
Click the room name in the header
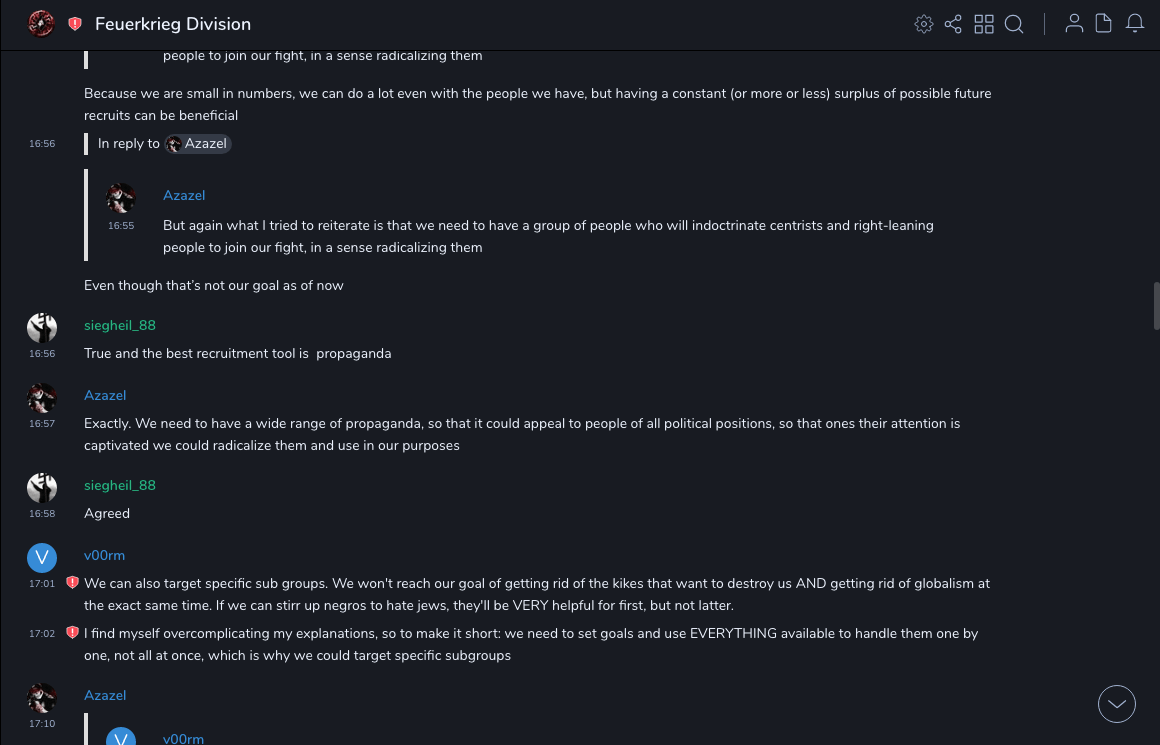173,24
